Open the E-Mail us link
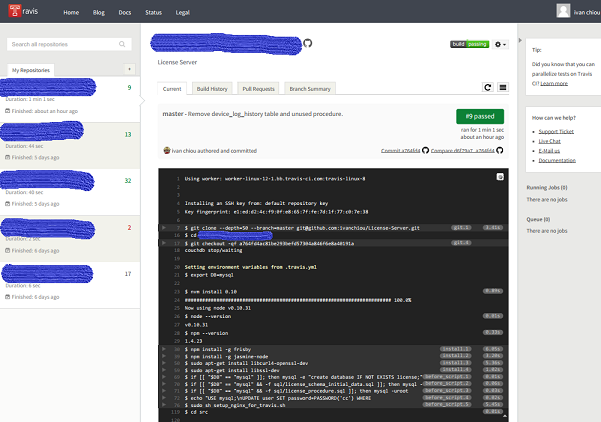 (549, 151)
